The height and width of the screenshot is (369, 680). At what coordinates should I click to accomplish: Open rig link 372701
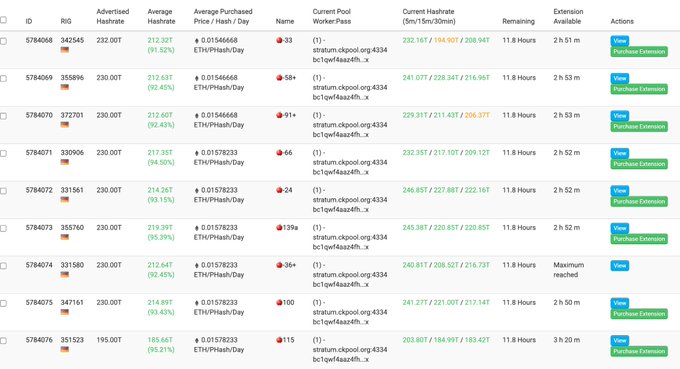coord(72,115)
